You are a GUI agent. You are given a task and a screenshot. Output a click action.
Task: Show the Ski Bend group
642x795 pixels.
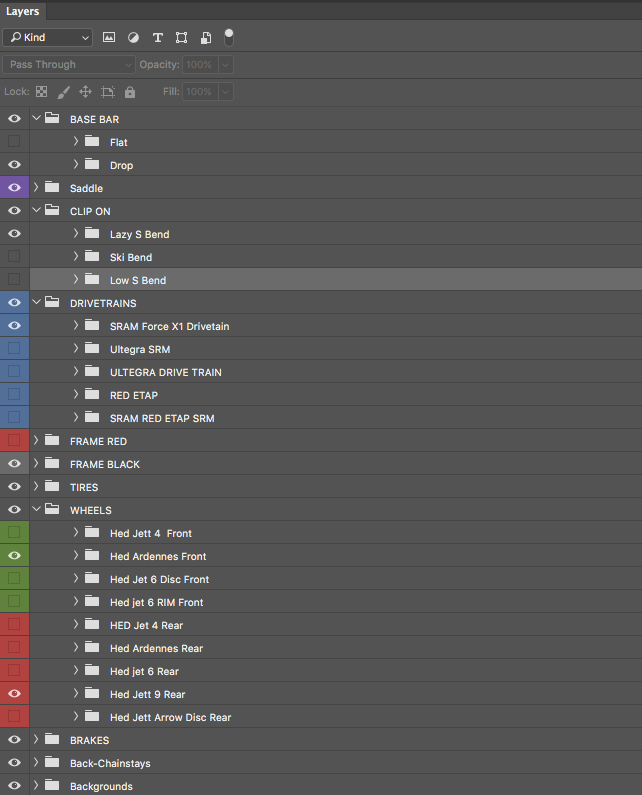tap(14, 257)
